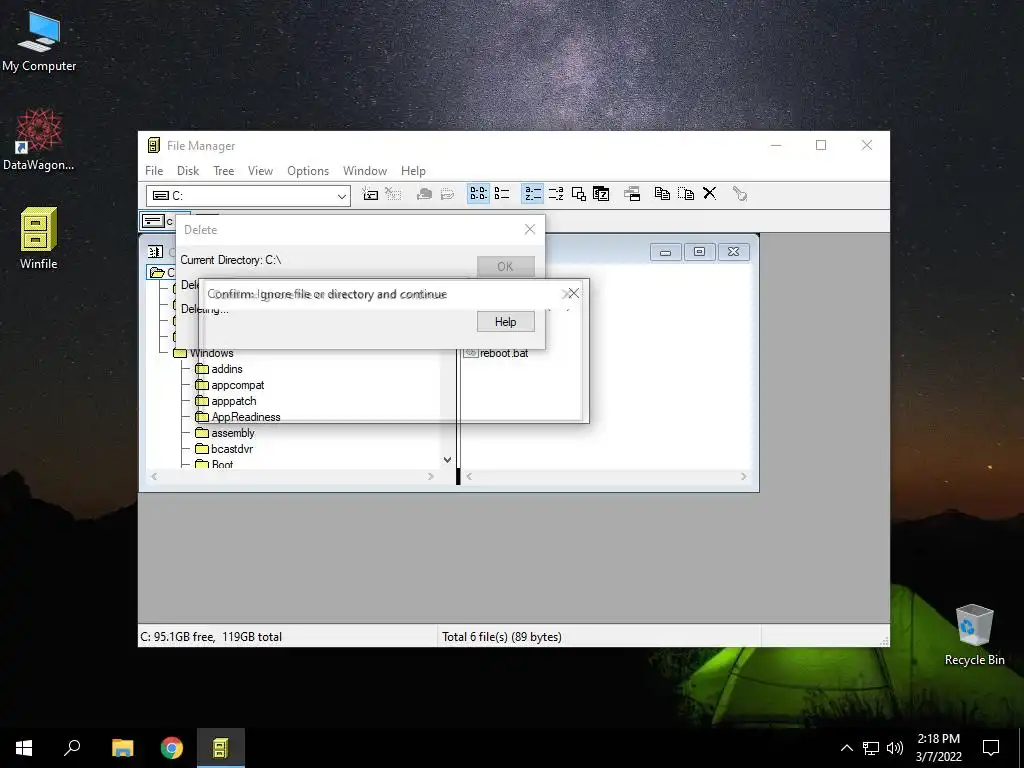The height and width of the screenshot is (768, 1024).
Task: Click Winfile taskbar button
Action: click(x=221, y=748)
